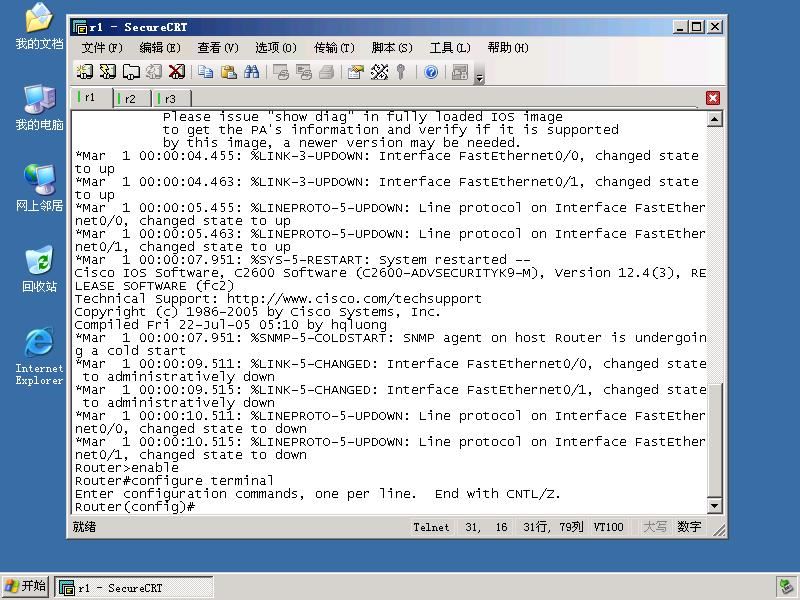Click the Quick Connect lightning icon
Screen dimensions: 800x600
click(x=108, y=72)
